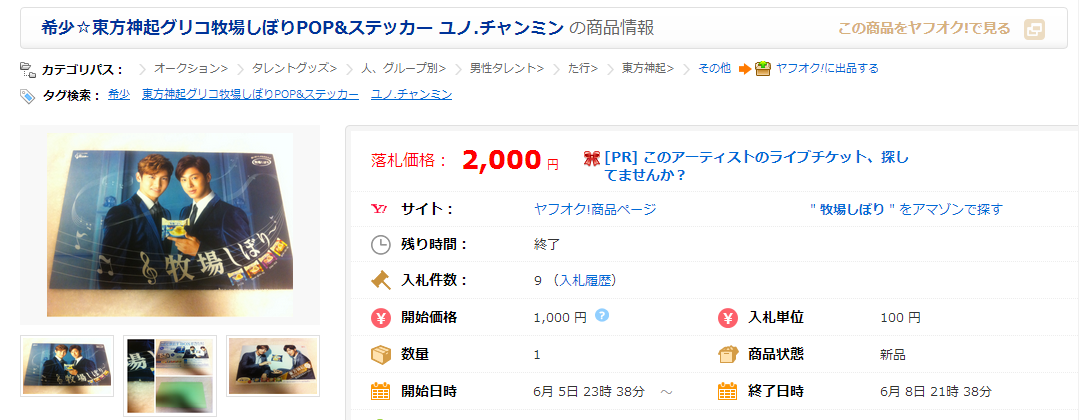Viewport: 1079px width, 420px height.
Task: Select the middle product thumbnail
Action: point(169,373)
